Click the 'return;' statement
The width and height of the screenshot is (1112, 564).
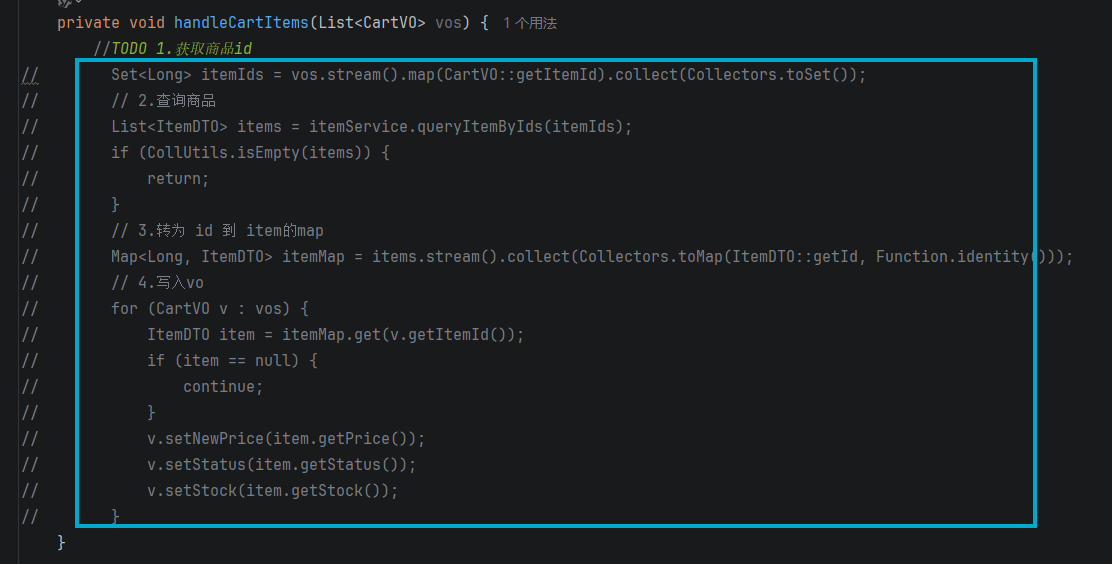[178, 179]
